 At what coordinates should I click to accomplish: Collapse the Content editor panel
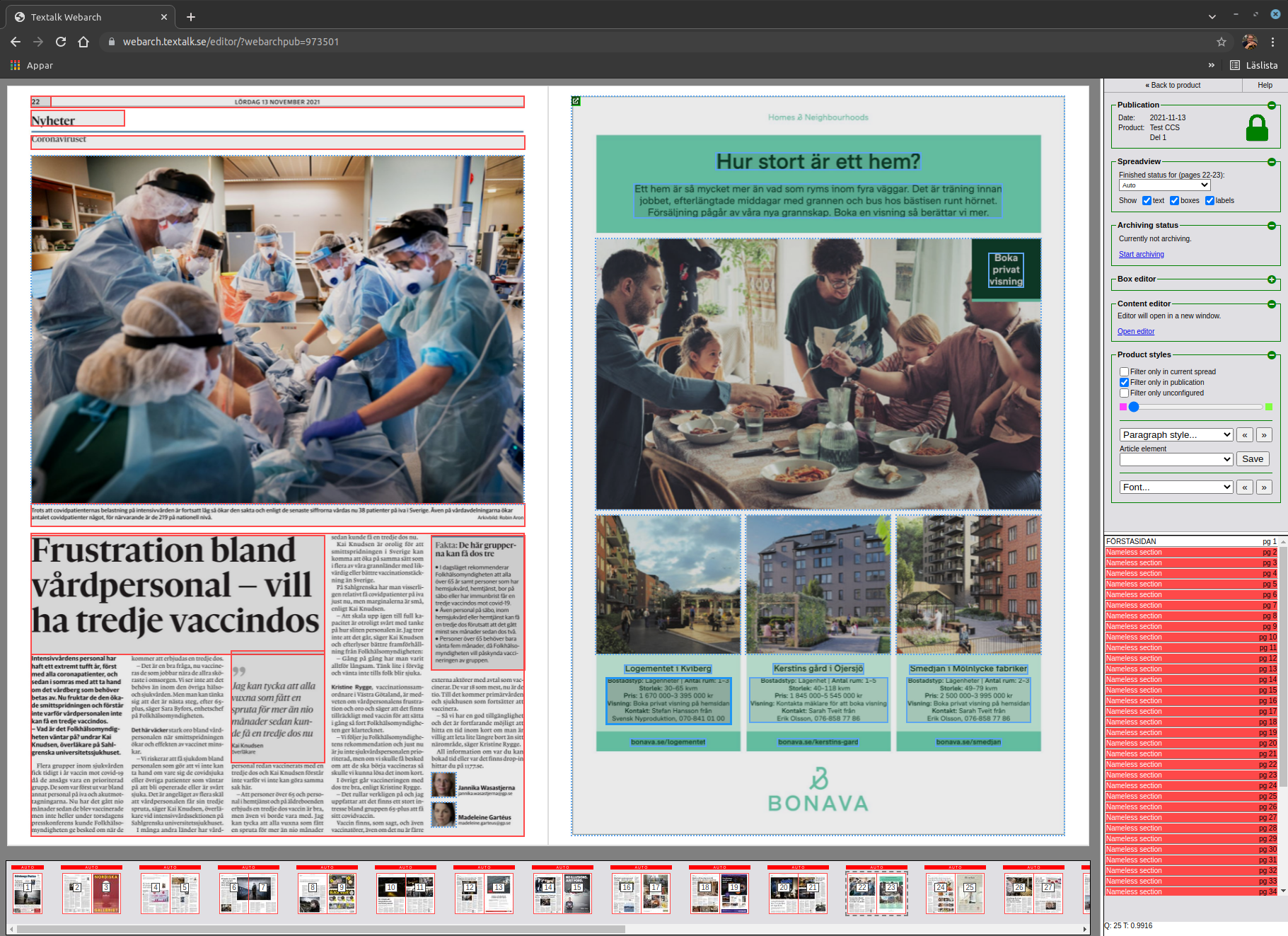pyautogui.click(x=1272, y=304)
